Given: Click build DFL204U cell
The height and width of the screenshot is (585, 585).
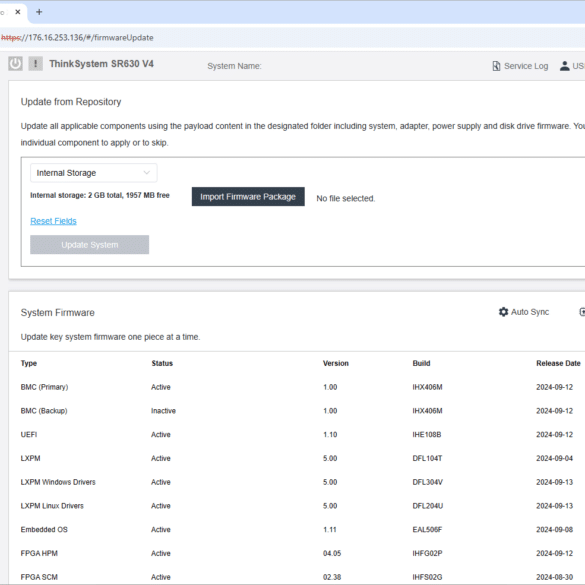Looking at the screenshot, I should click(428, 506).
